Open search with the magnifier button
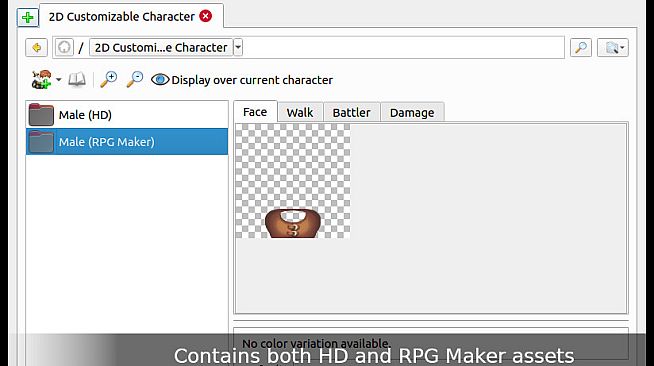Image resolution: width=654 pixels, height=366 pixels. [581, 48]
